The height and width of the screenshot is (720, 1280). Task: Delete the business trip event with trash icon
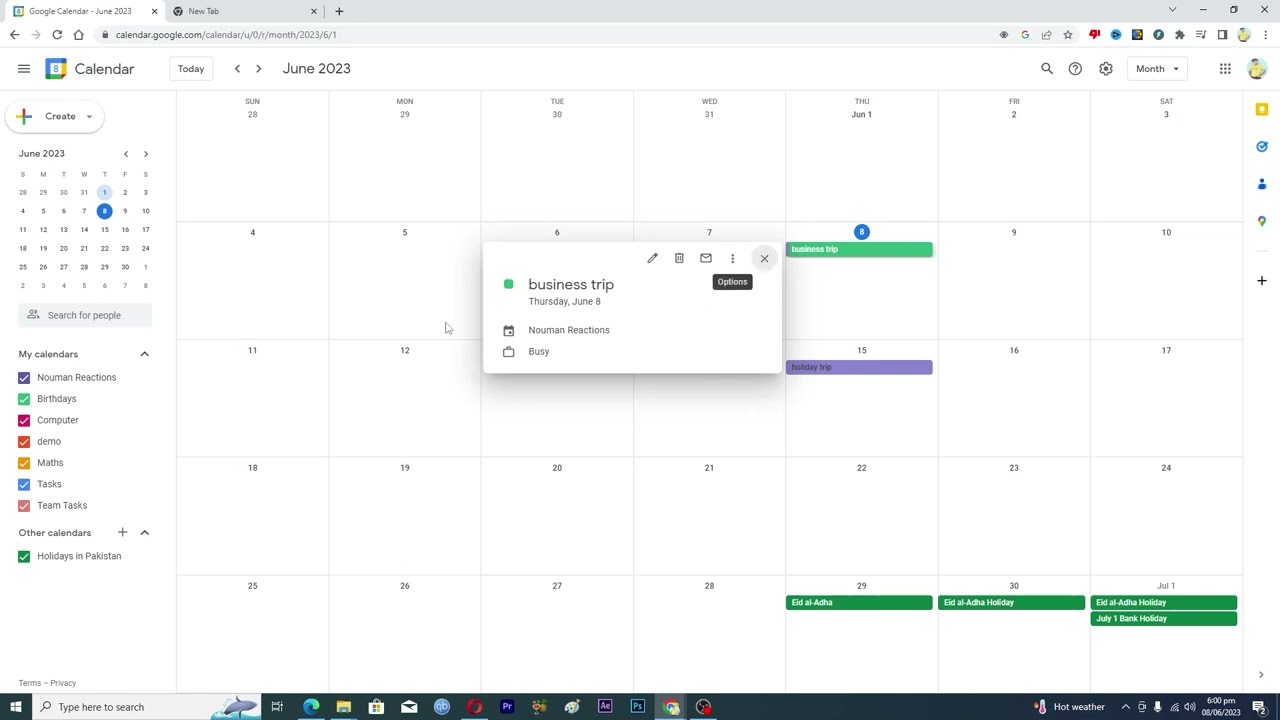coord(679,258)
